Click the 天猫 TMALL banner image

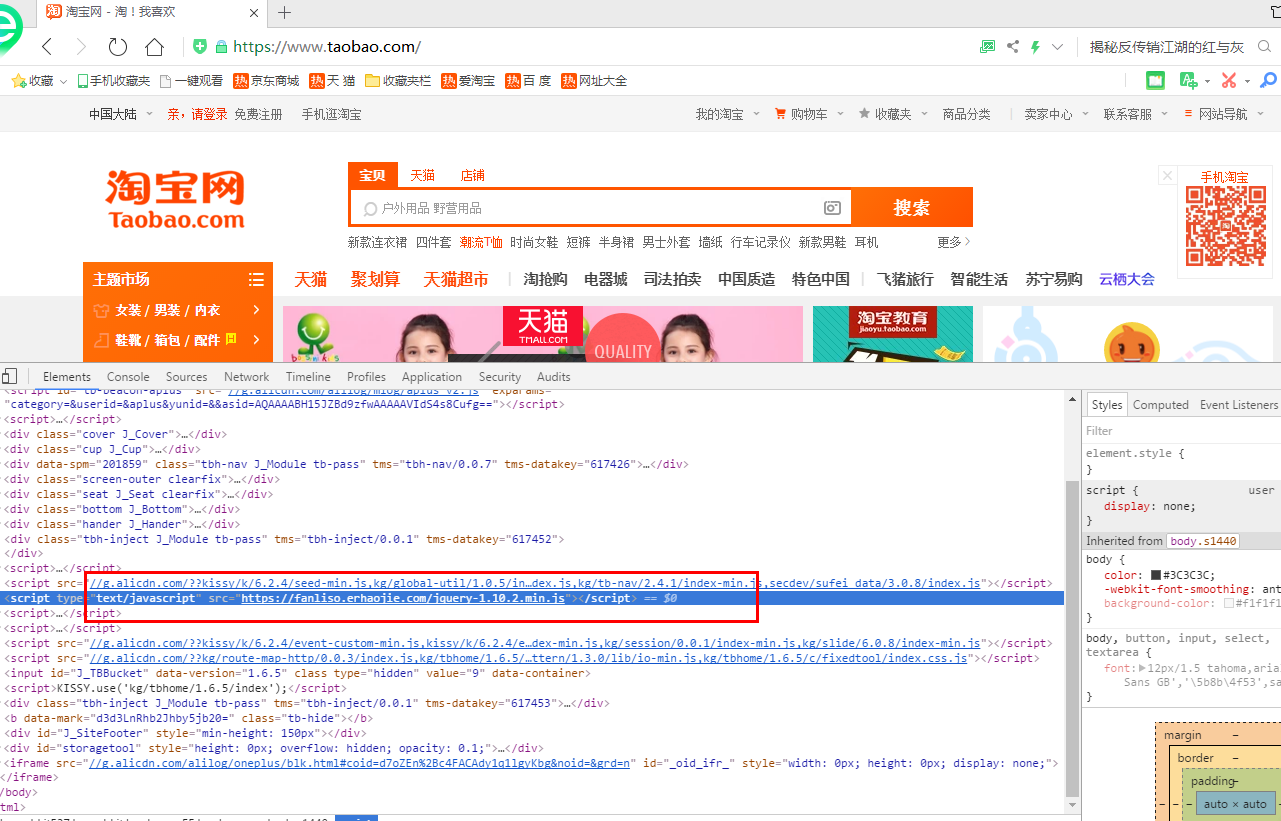click(x=543, y=326)
